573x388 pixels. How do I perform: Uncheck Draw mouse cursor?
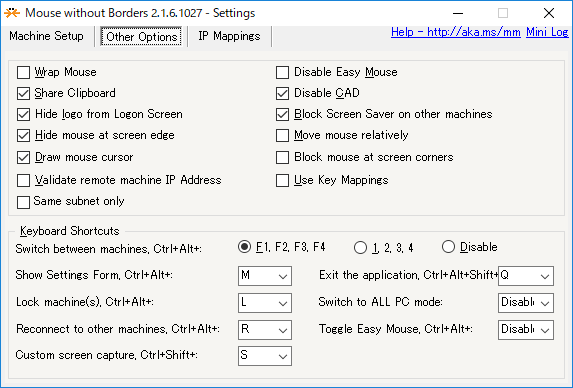(23, 157)
